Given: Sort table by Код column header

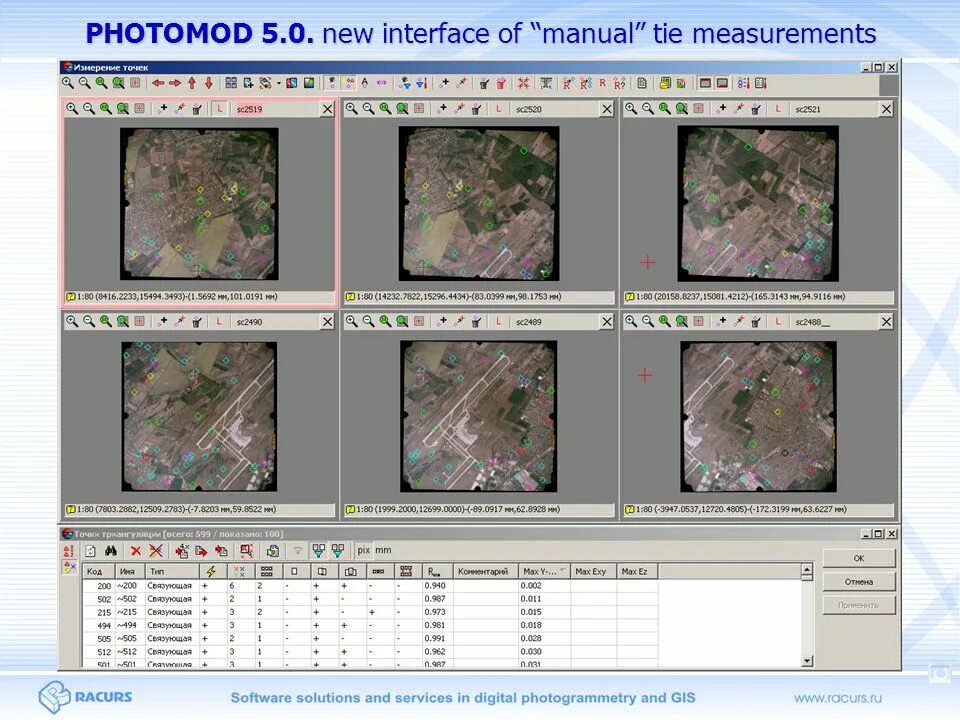Looking at the screenshot, I should point(99,571).
